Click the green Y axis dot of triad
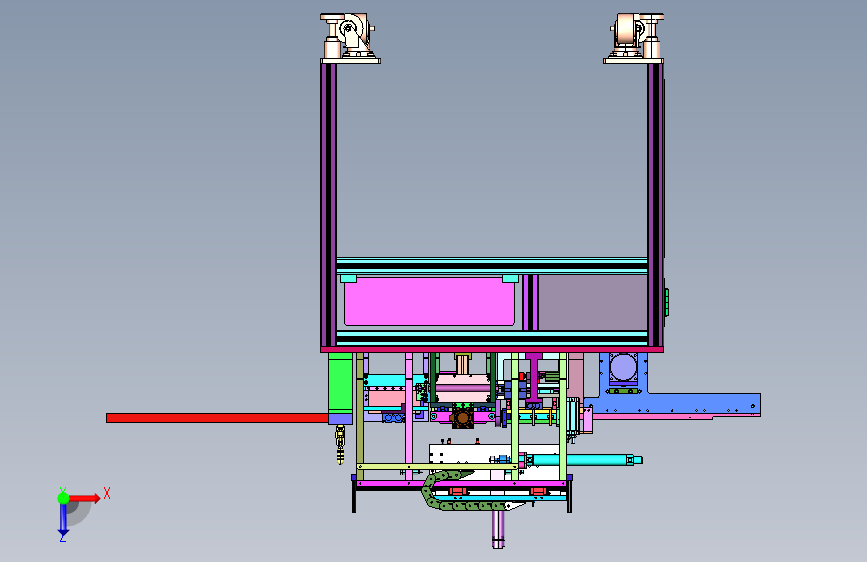Screen dimensions: 867x562 coord(64,498)
